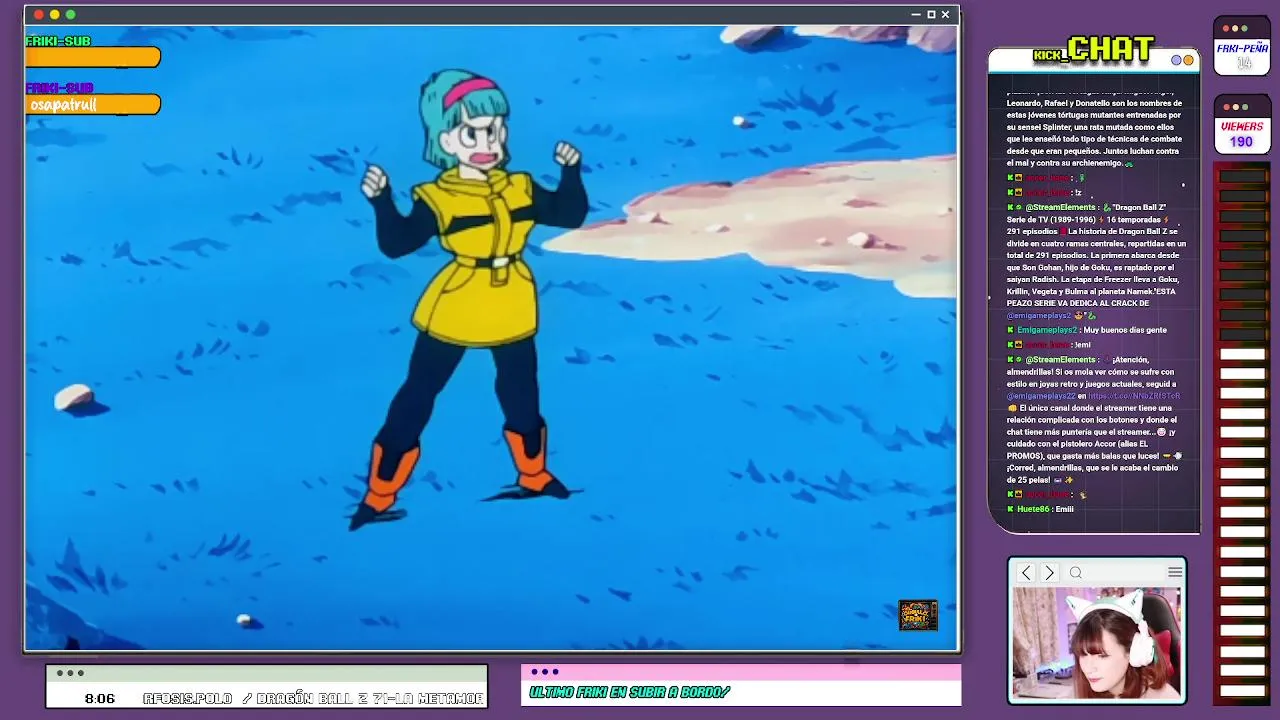Click the purple dot in chat header
This screenshot has height=720, width=1280.
pos(1177,60)
